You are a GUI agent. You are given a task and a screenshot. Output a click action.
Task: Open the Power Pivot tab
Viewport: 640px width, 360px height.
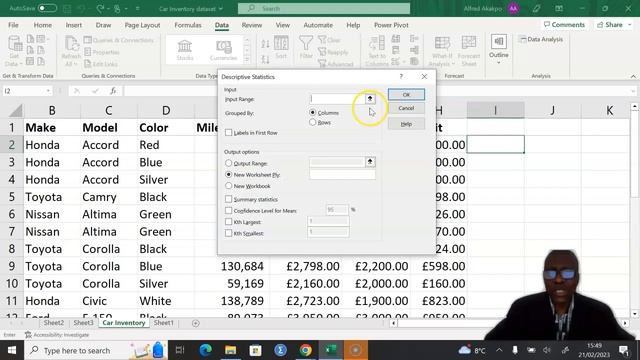(x=391, y=25)
